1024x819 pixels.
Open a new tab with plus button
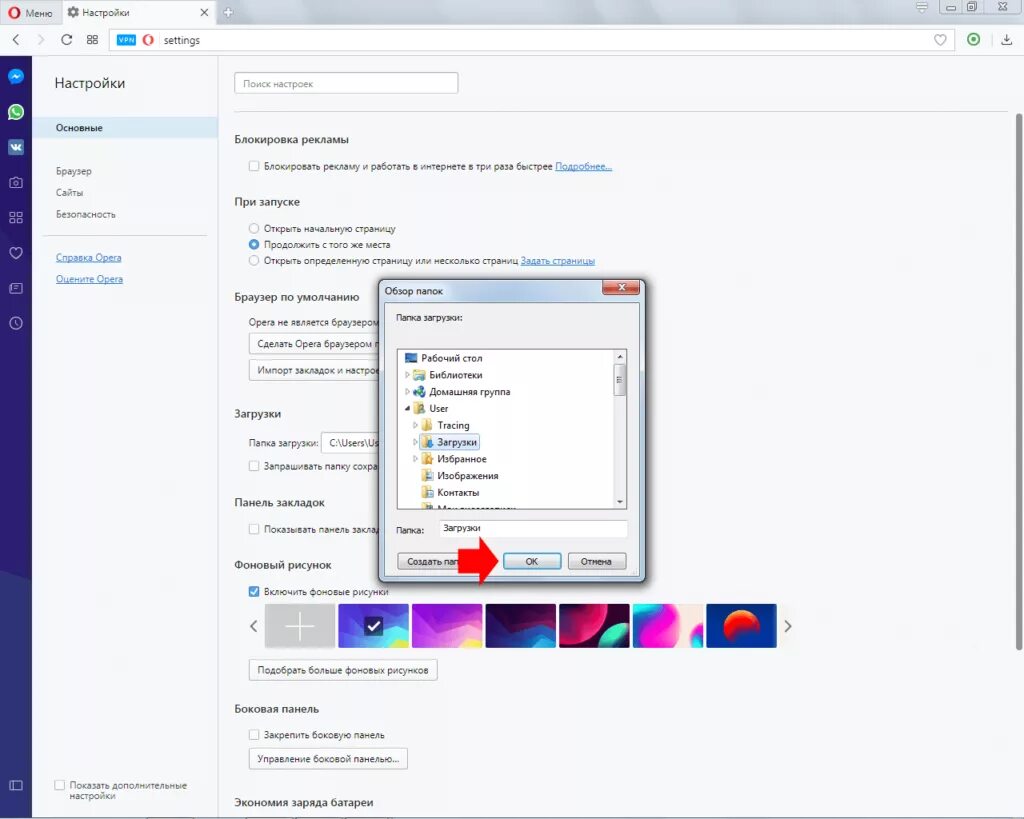228,12
